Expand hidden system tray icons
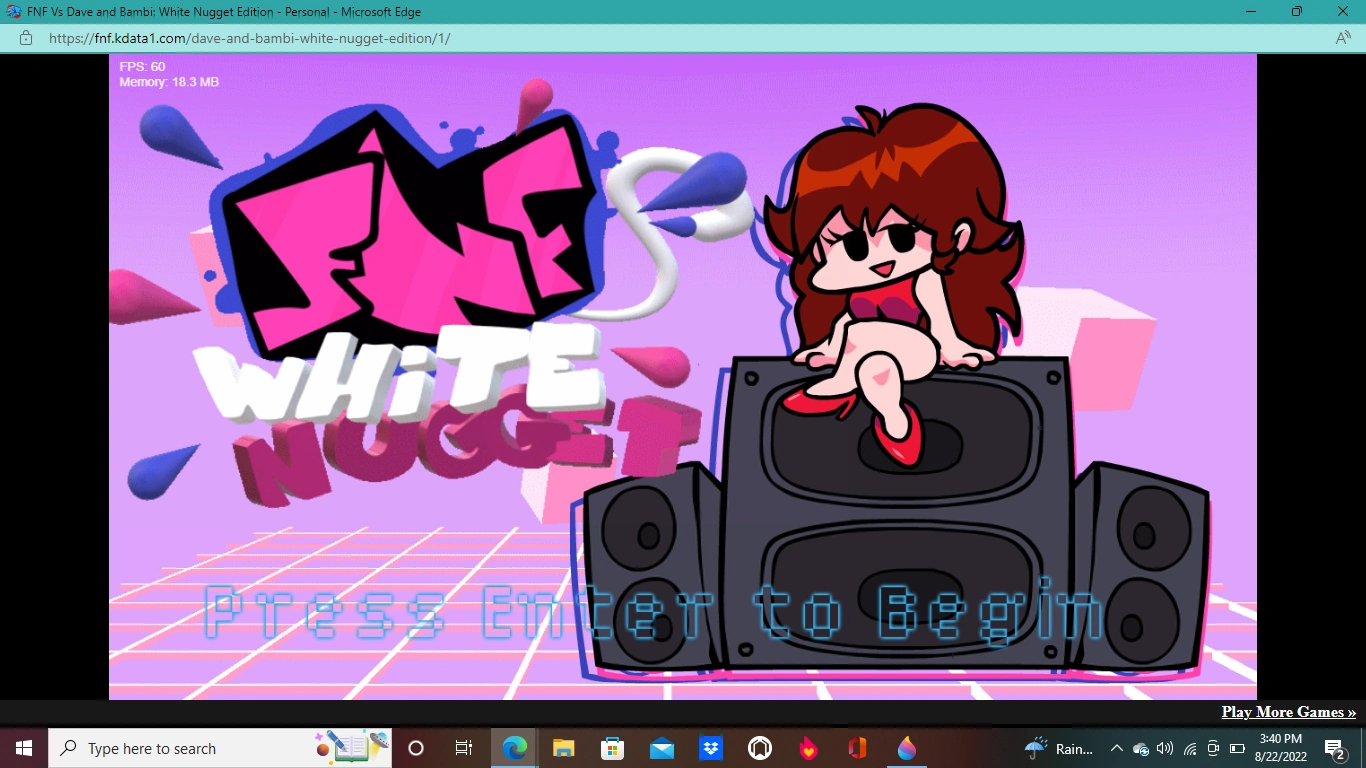The width and height of the screenshot is (1366, 768). (1116, 748)
